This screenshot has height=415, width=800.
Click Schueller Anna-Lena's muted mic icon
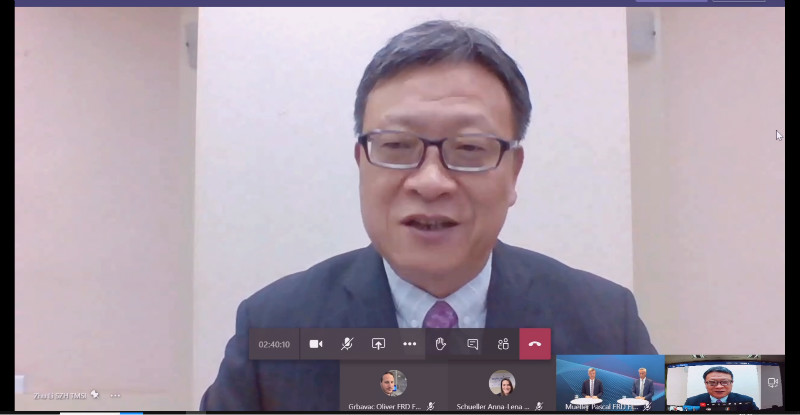539,406
